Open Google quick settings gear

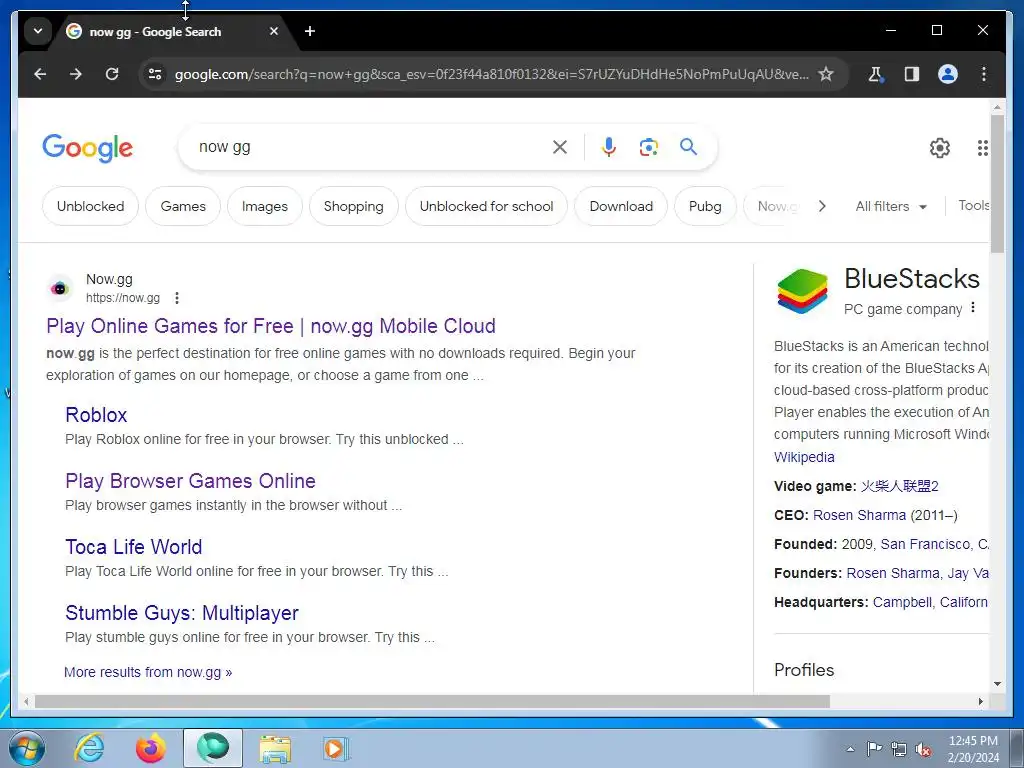940,148
